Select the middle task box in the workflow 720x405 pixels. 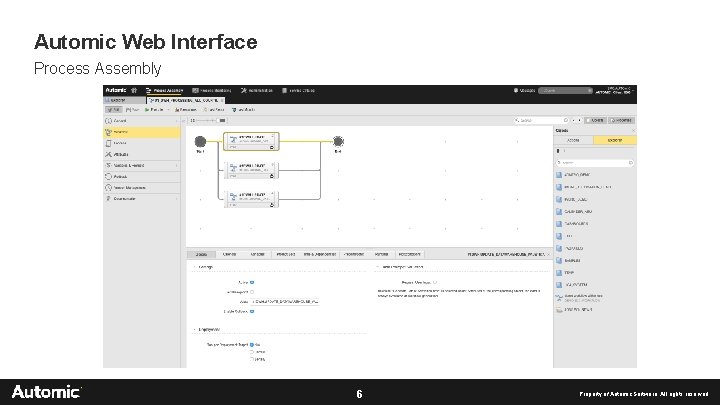click(x=251, y=170)
